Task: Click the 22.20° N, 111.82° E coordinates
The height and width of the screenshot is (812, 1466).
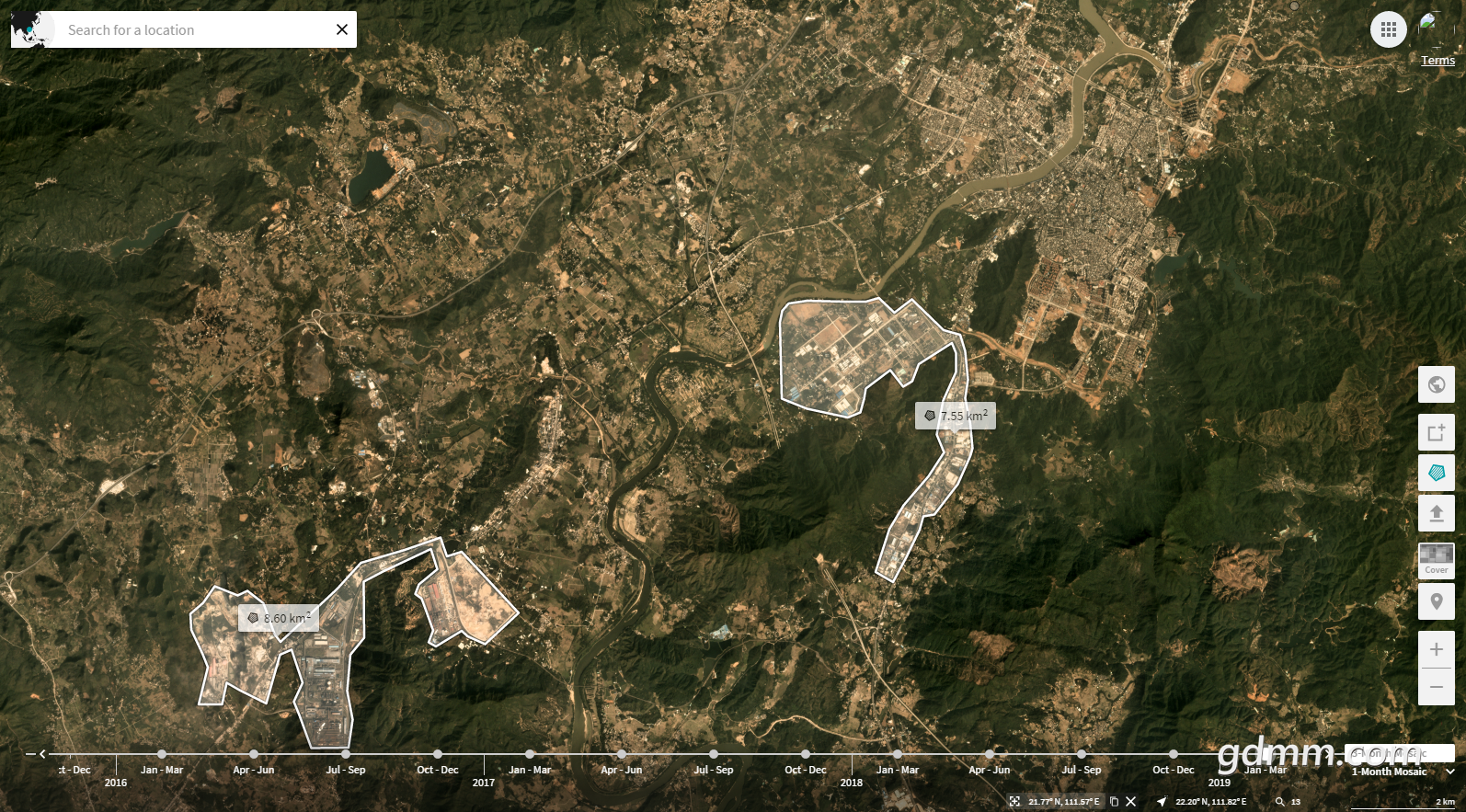Action: point(1211,802)
